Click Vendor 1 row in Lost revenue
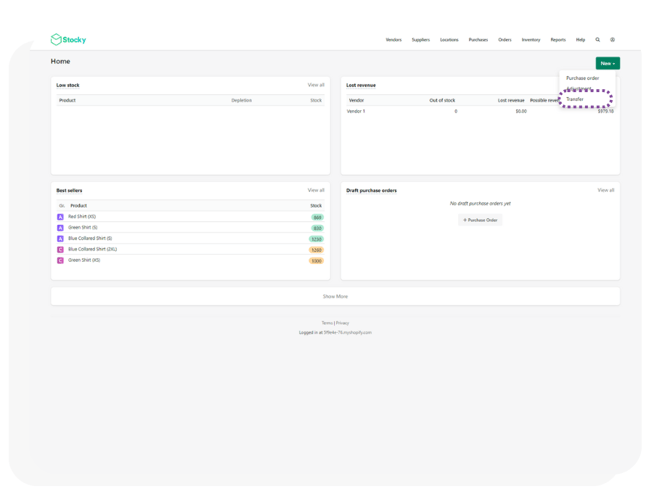670x502 pixels. click(356, 111)
